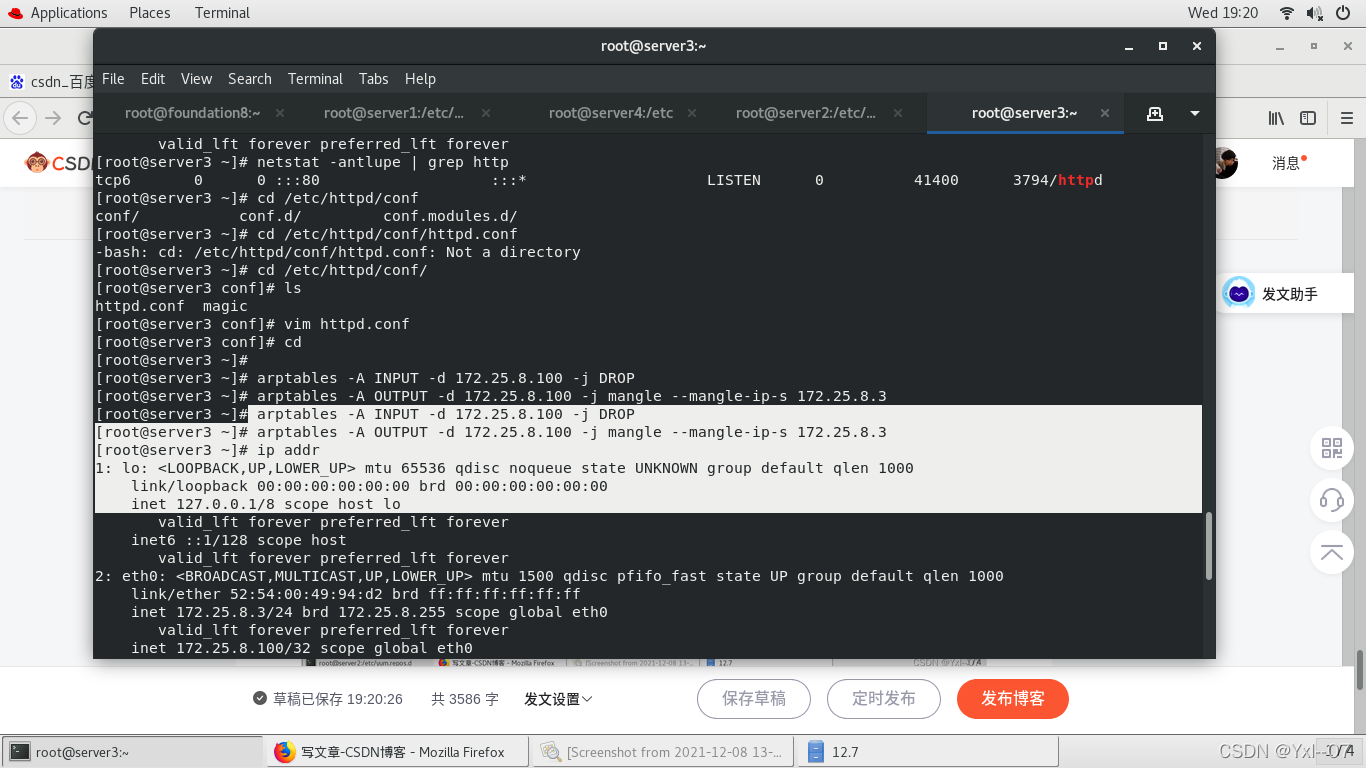Maximize the terminal window
The height and width of the screenshot is (768, 1366).
(x=1163, y=46)
